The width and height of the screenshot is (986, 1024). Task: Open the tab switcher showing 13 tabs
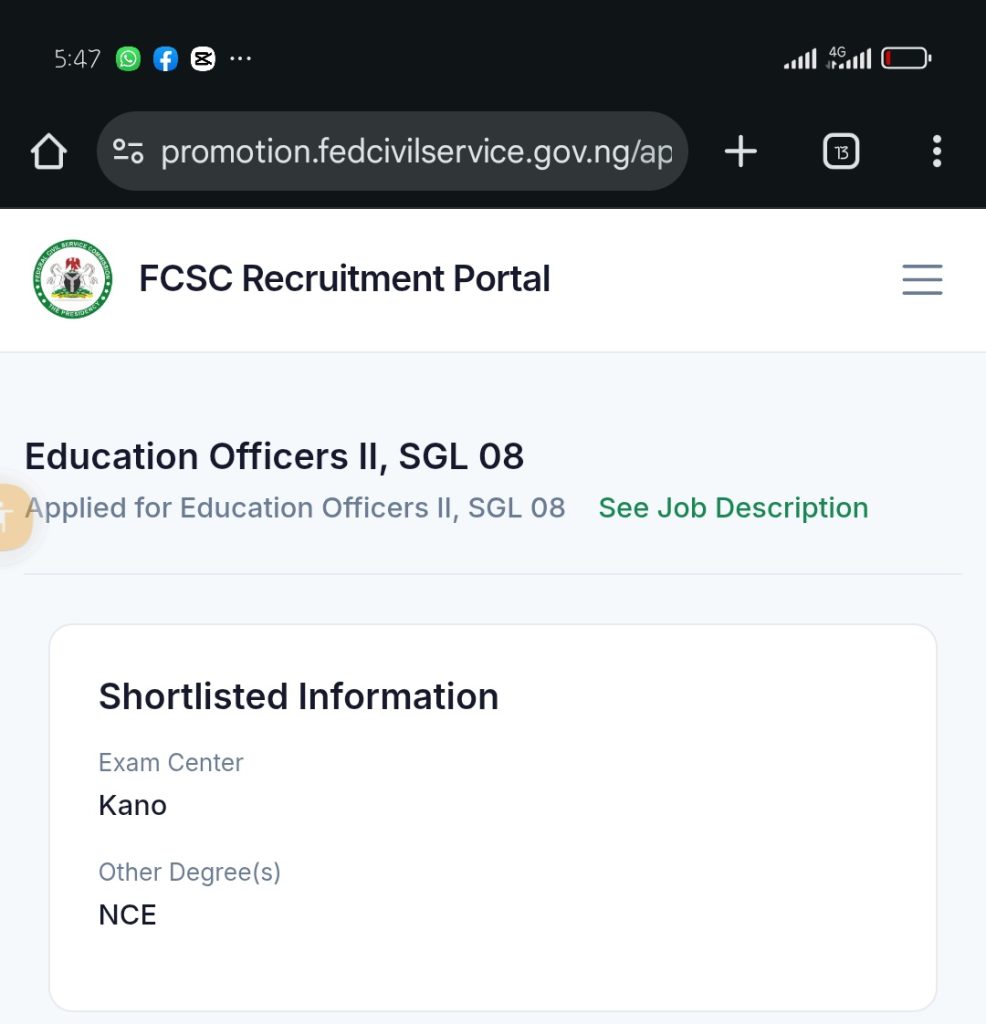[841, 152]
